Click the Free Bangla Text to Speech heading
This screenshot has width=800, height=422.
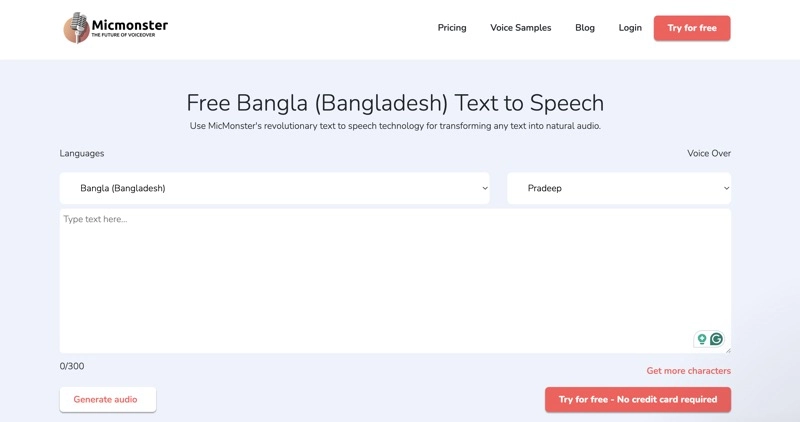[x=395, y=103]
